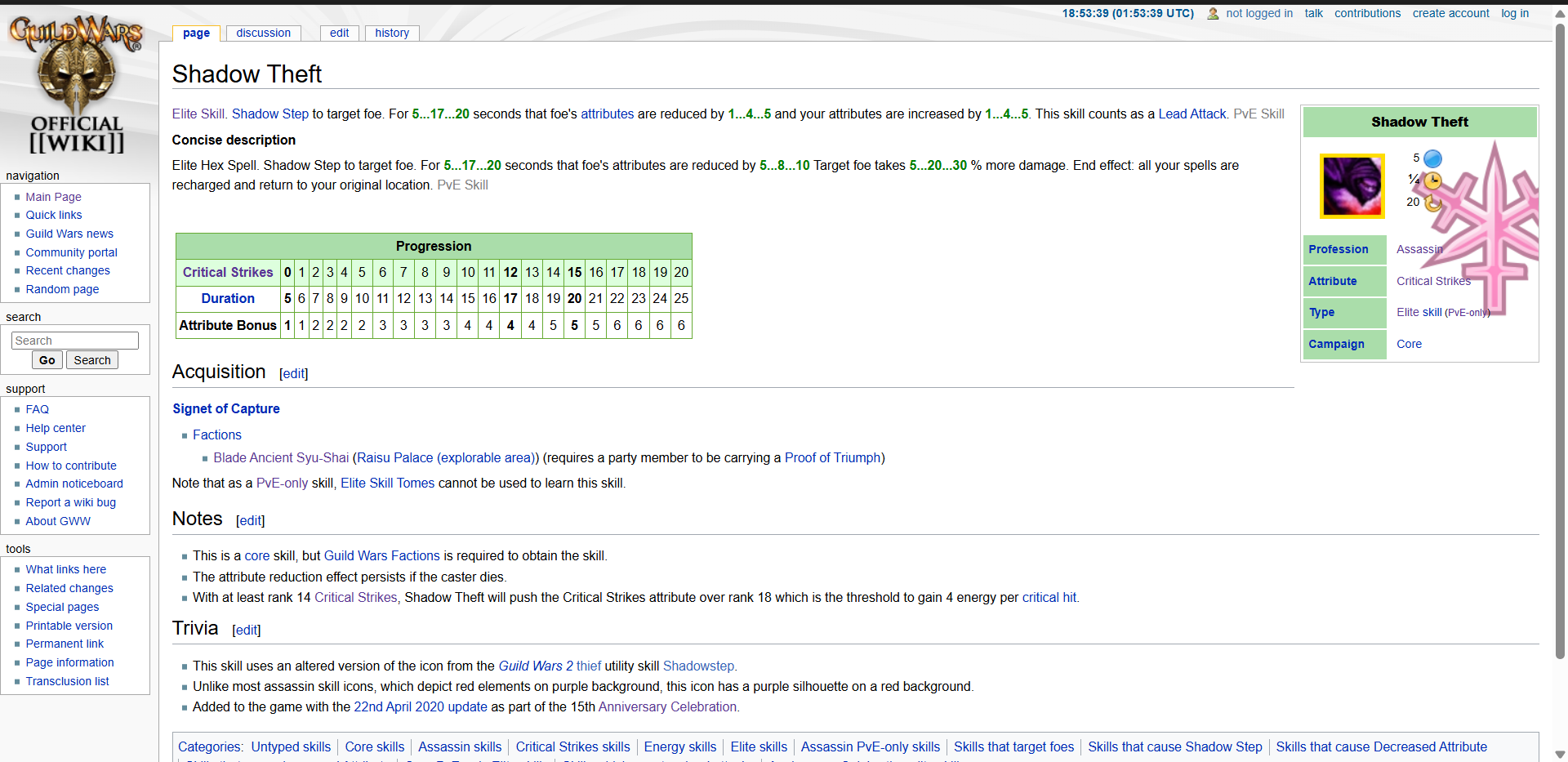The width and height of the screenshot is (1568, 762).
Task: Open Recent changes
Action: click(68, 270)
